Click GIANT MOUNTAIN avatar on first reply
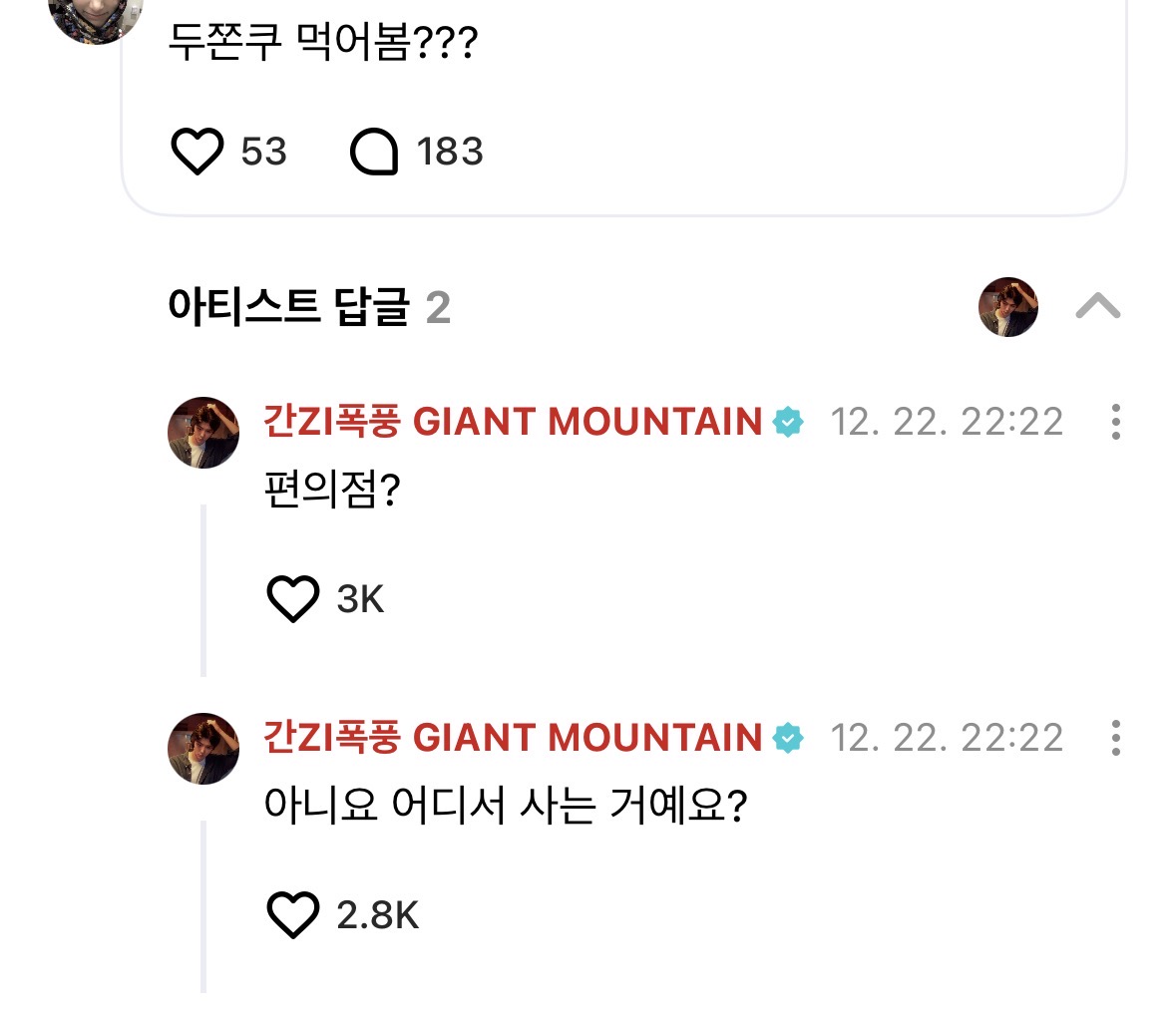The image size is (1176, 1012). coord(202,432)
